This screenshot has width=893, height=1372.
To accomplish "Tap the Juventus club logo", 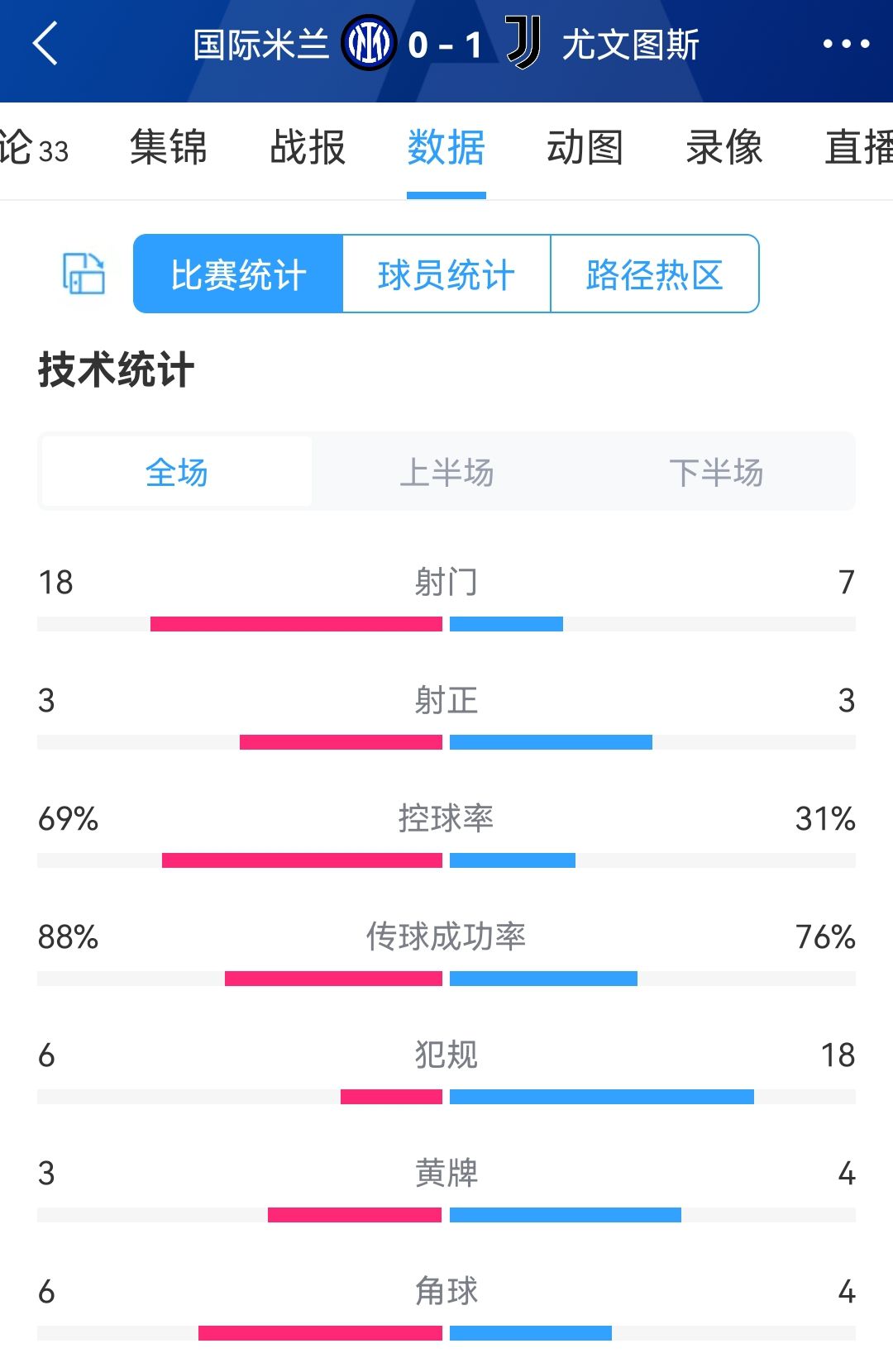I will tap(523, 45).
